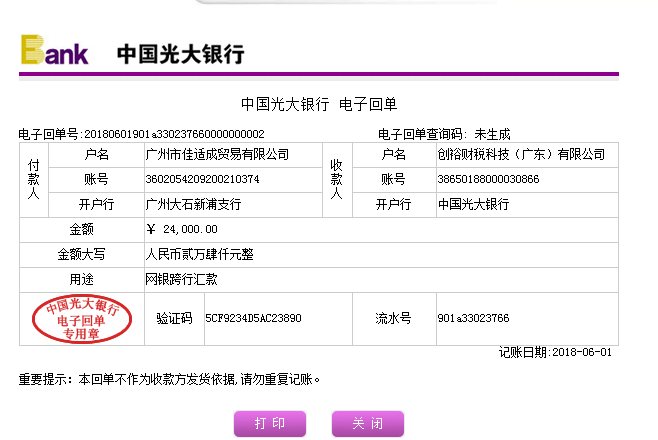Select the receipt number 20180601901a33023766...
Image resolution: width=658 pixels, height=440 pixels.
[174, 134]
